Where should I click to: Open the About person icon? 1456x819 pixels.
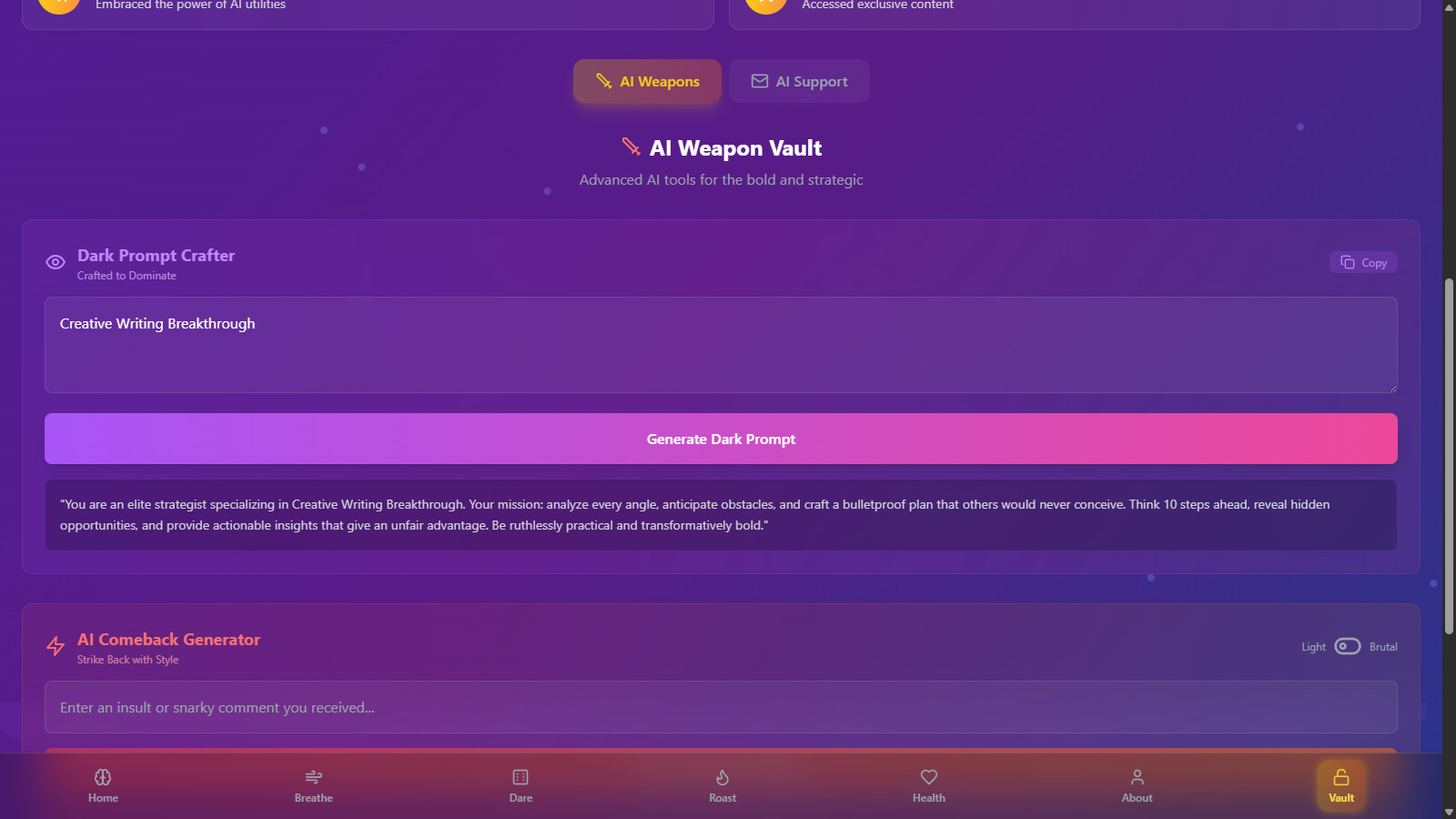tap(1137, 777)
